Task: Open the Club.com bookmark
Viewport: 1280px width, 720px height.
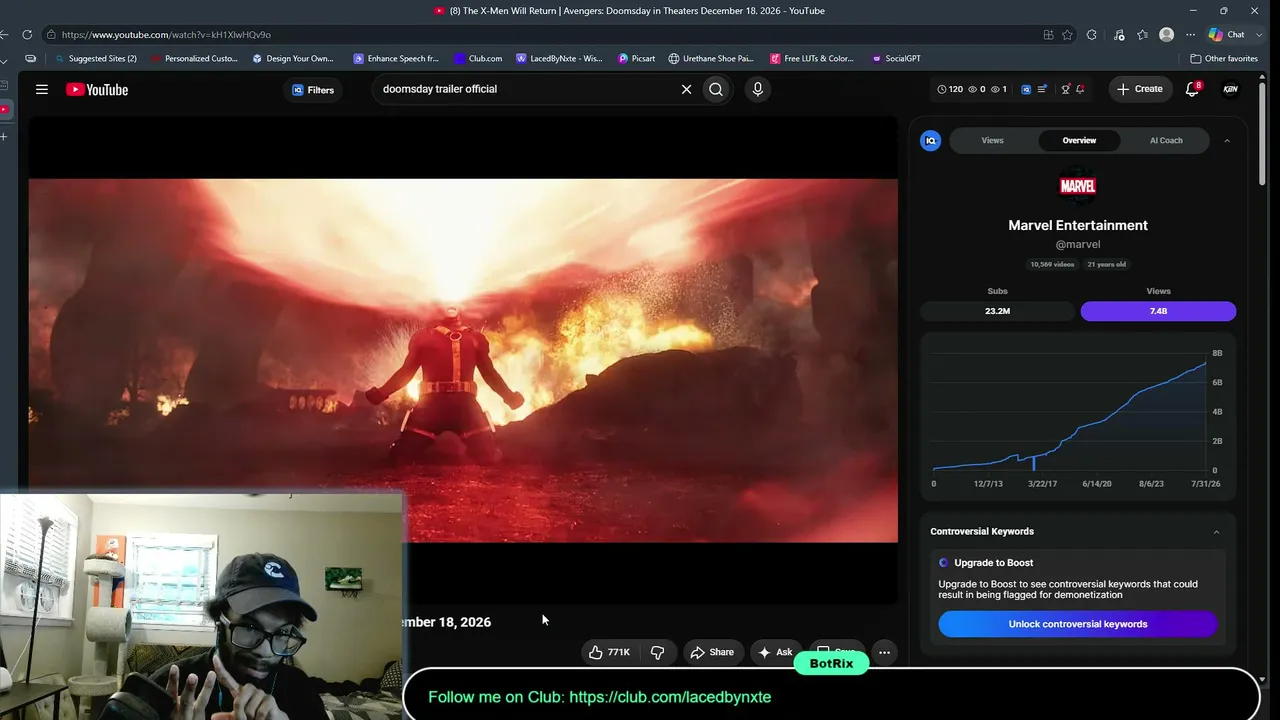Action: pos(478,59)
